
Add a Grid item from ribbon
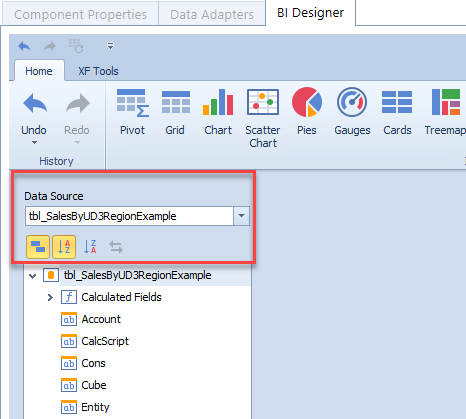point(175,112)
